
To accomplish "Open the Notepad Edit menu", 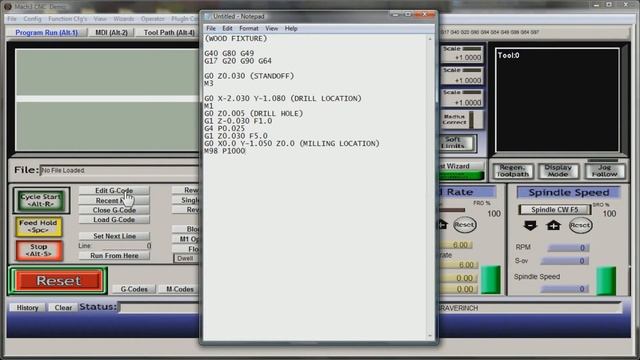I will click(x=227, y=29).
